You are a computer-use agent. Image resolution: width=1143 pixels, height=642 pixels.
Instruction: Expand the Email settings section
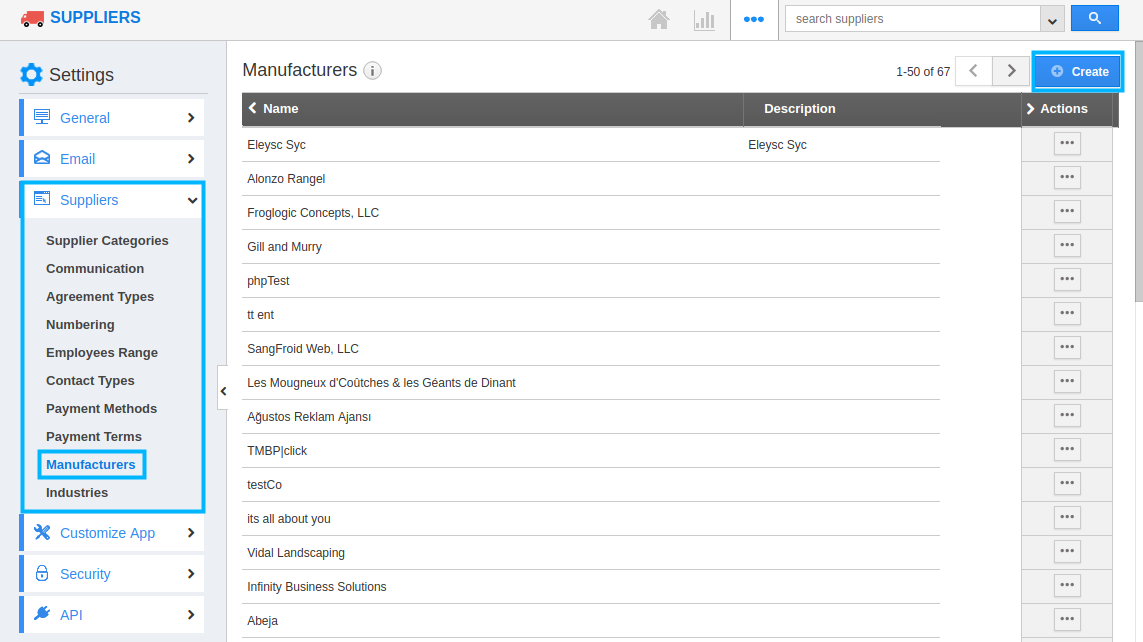point(112,159)
